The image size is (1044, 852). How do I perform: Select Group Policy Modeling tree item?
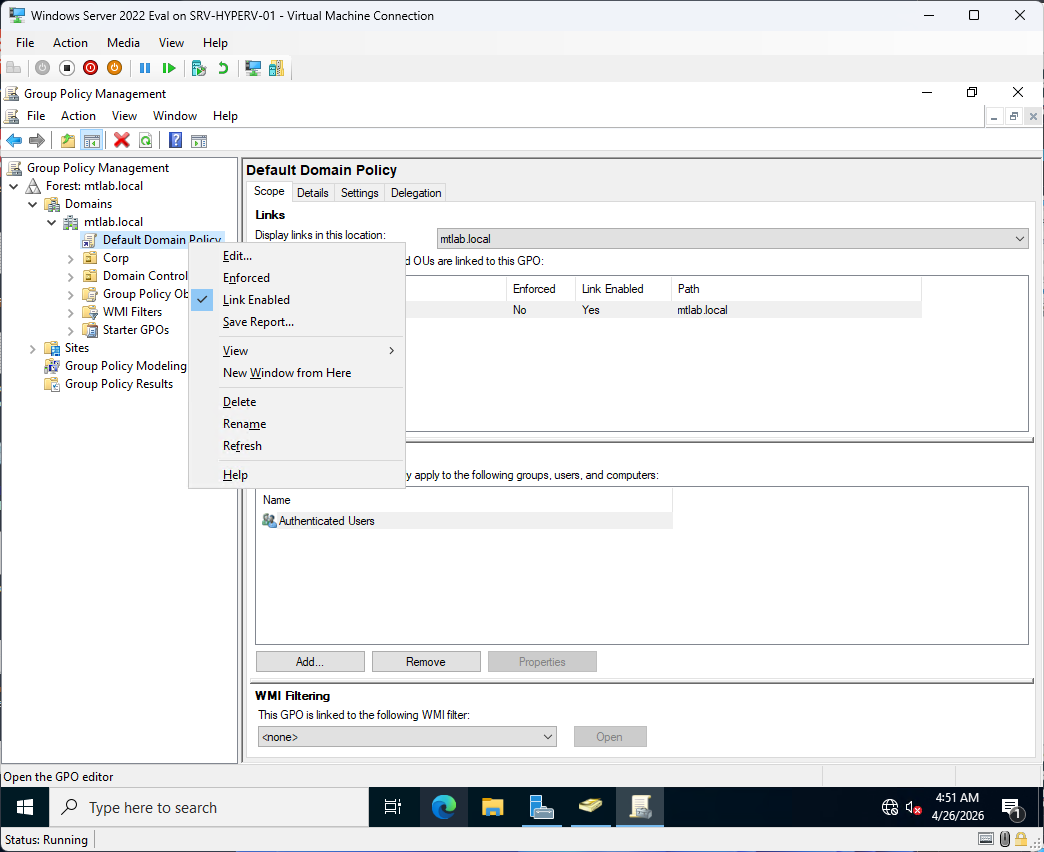click(125, 366)
